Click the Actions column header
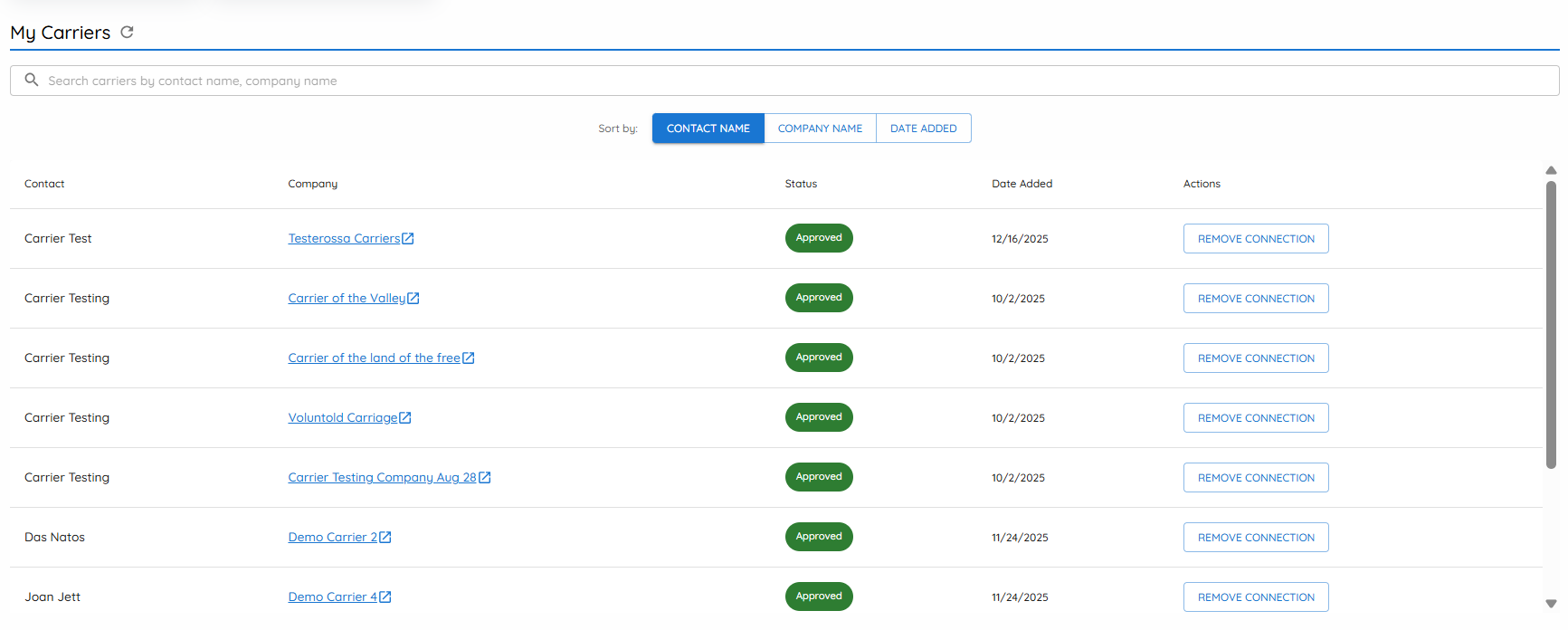This screenshot has width=1568, height=630. pyautogui.click(x=1202, y=184)
